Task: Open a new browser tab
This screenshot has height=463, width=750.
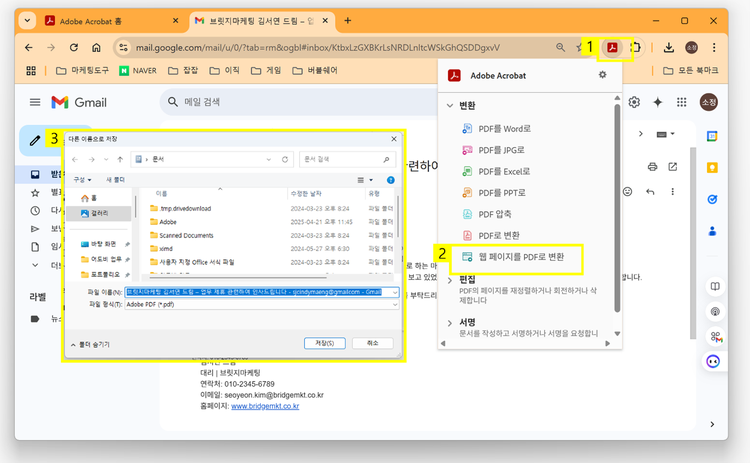Action: [347, 21]
